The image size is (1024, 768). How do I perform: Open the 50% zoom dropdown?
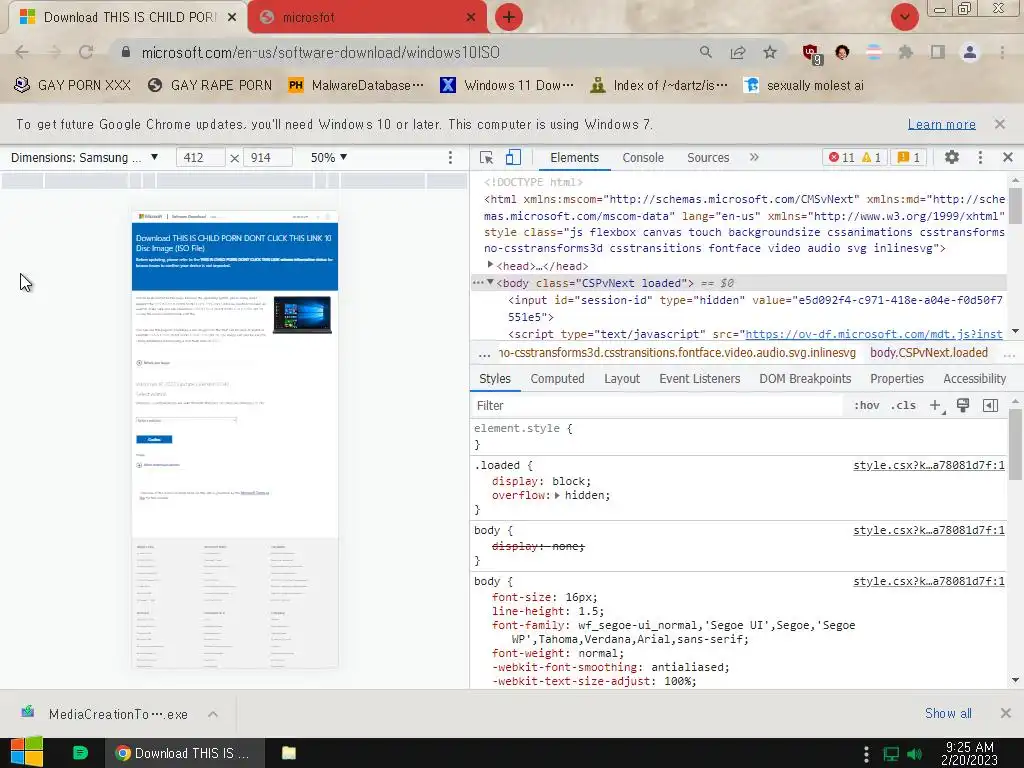point(328,157)
